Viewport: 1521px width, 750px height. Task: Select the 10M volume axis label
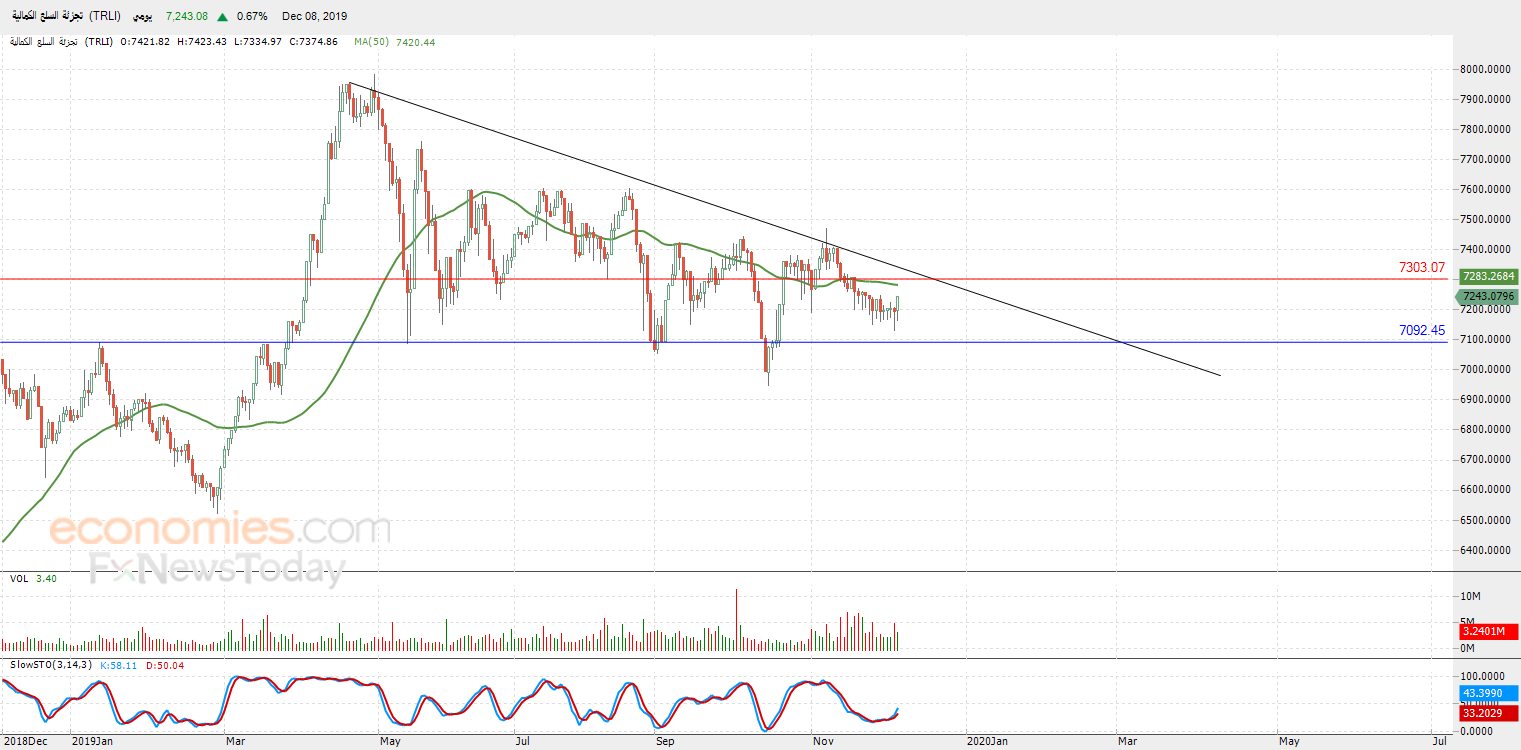[x=1471, y=596]
